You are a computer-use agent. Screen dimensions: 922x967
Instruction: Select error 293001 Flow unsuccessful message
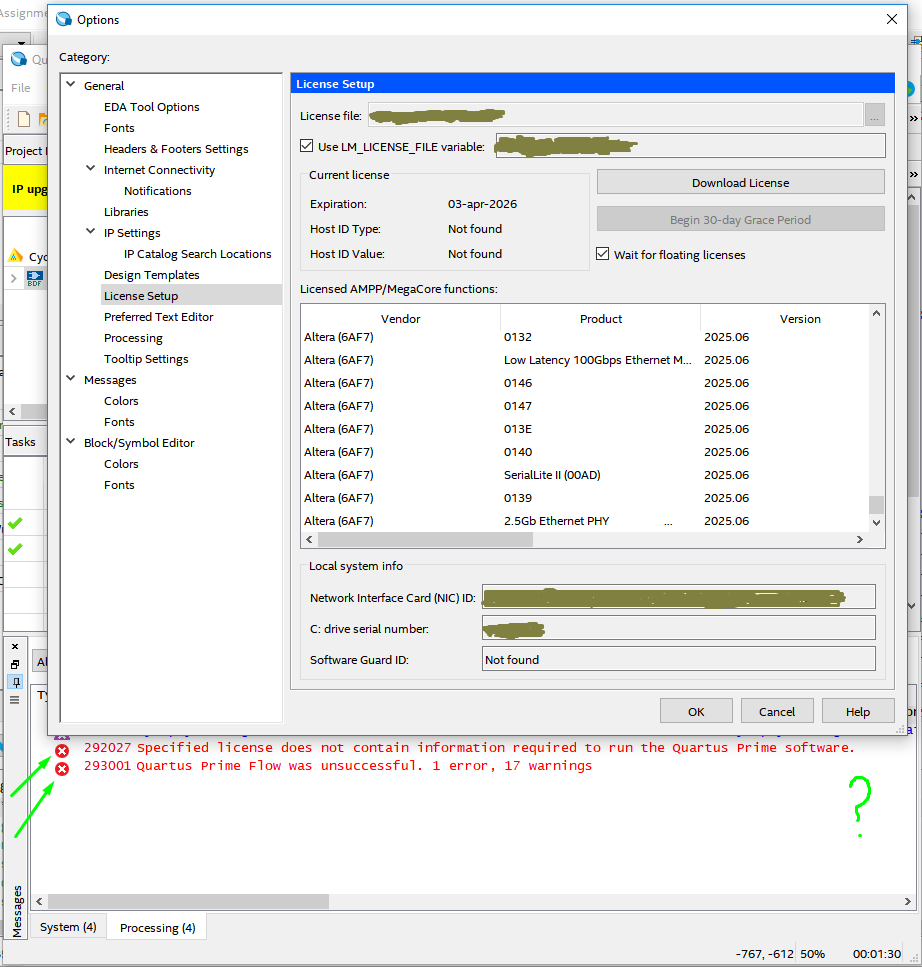[x=337, y=765]
